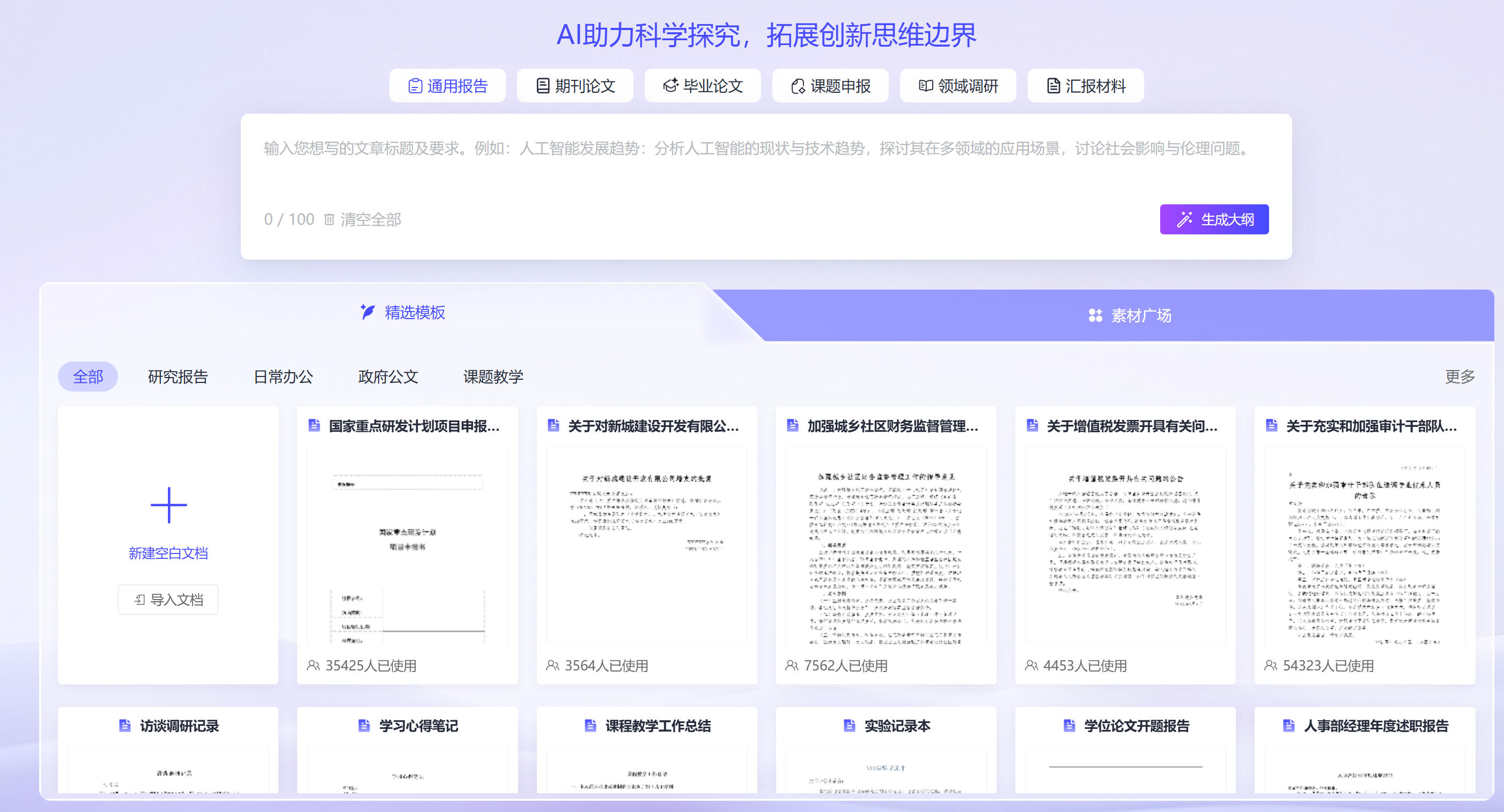Click document icon beside 访谈调研记录

[x=125, y=726]
